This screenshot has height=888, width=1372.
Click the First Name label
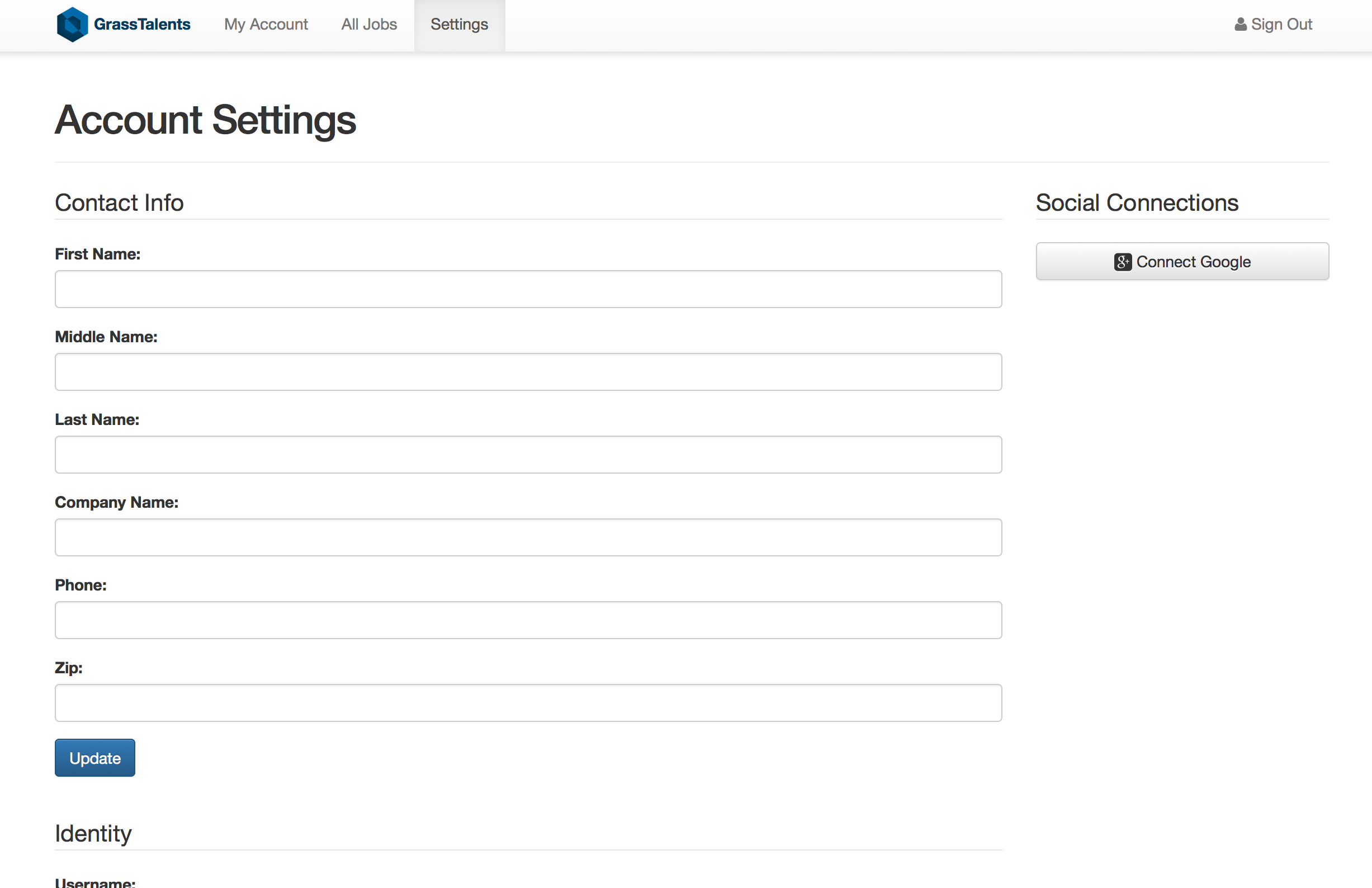tap(97, 254)
